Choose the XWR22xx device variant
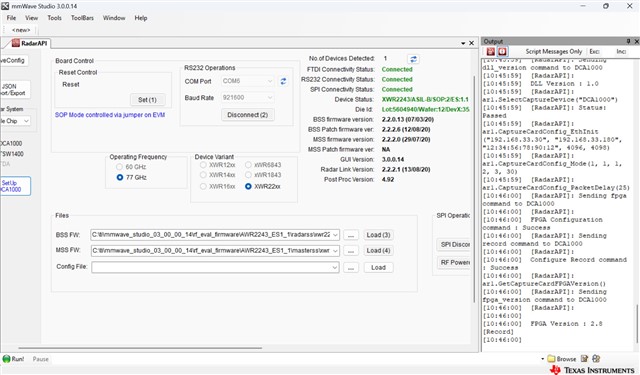 pyautogui.click(x=263, y=186)
